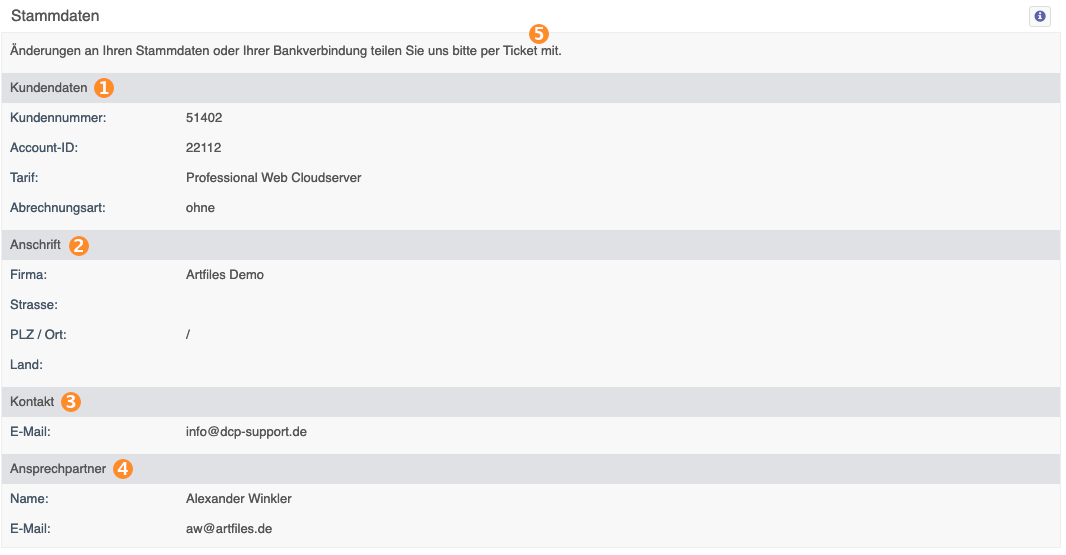The image size is (1066, 555).
Task: Click the aw@artfiles.de email address
Action: click(228, 528)
